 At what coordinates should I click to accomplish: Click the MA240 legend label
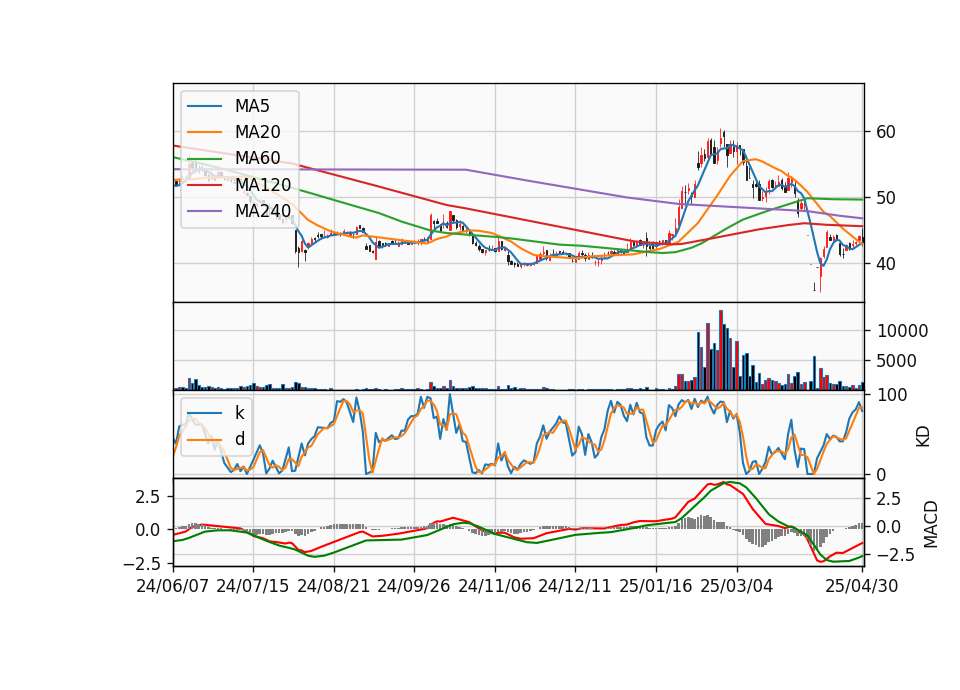click(x=263, y=211)
